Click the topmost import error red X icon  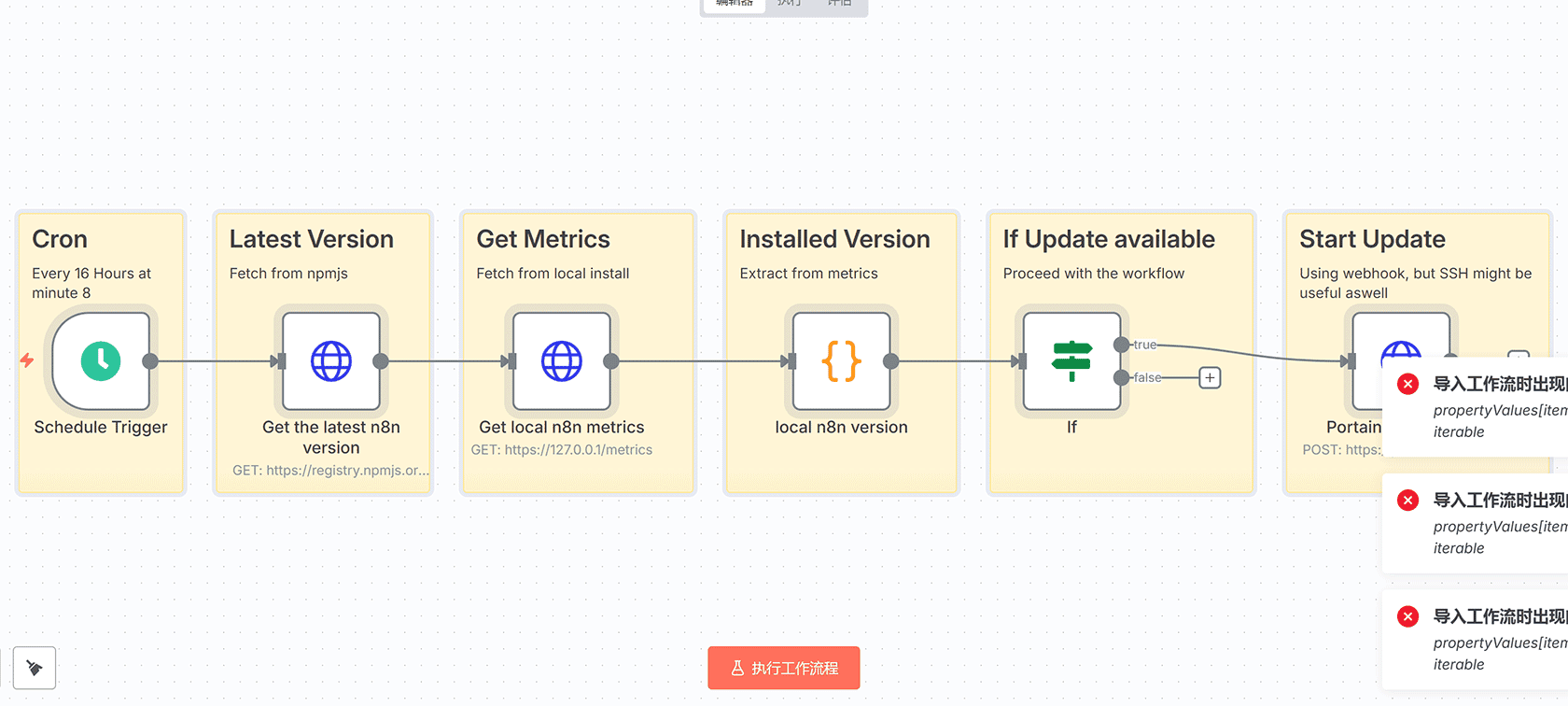click(x=1407, y=384)
